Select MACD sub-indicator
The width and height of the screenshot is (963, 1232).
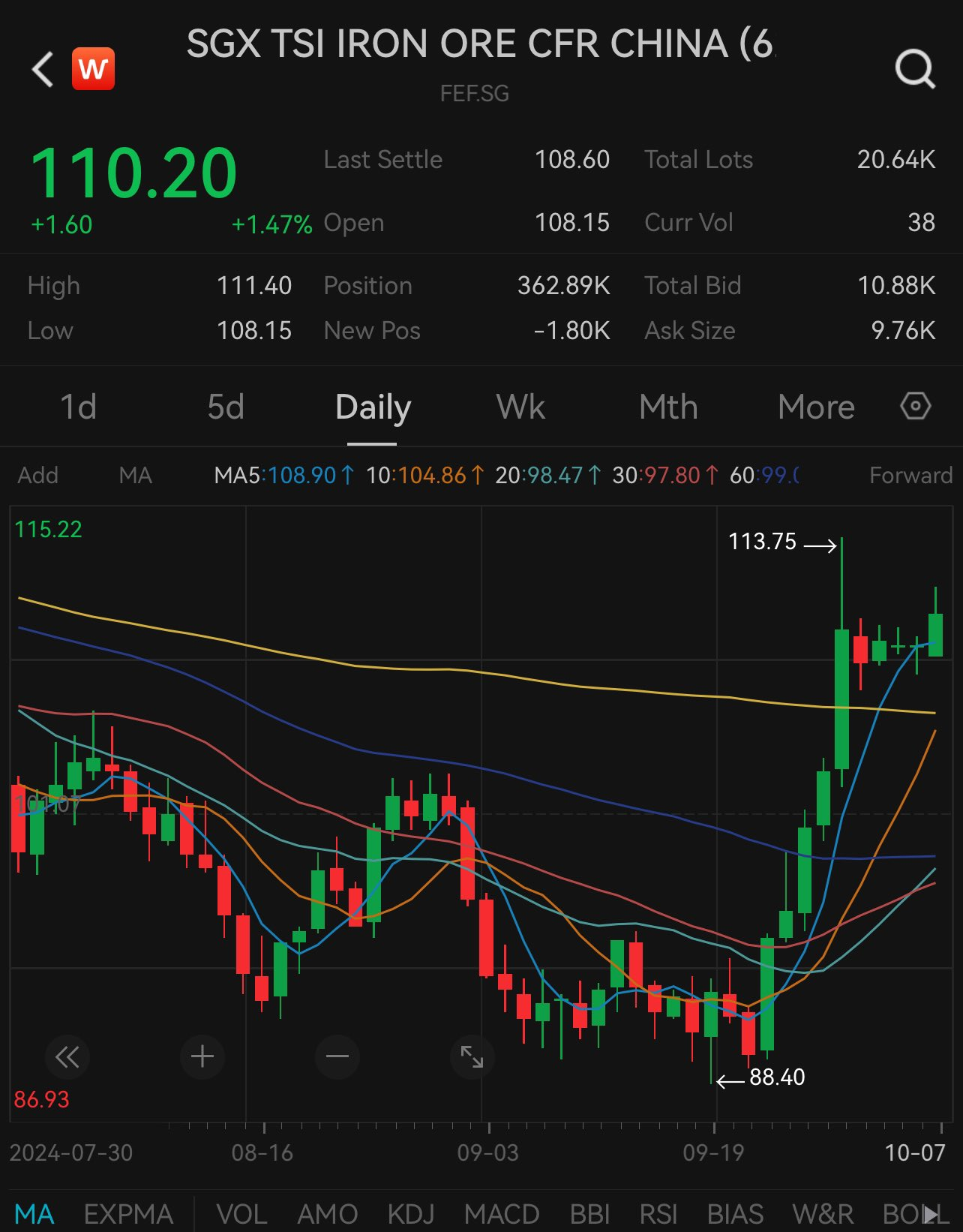click(x=502, y=1213)
